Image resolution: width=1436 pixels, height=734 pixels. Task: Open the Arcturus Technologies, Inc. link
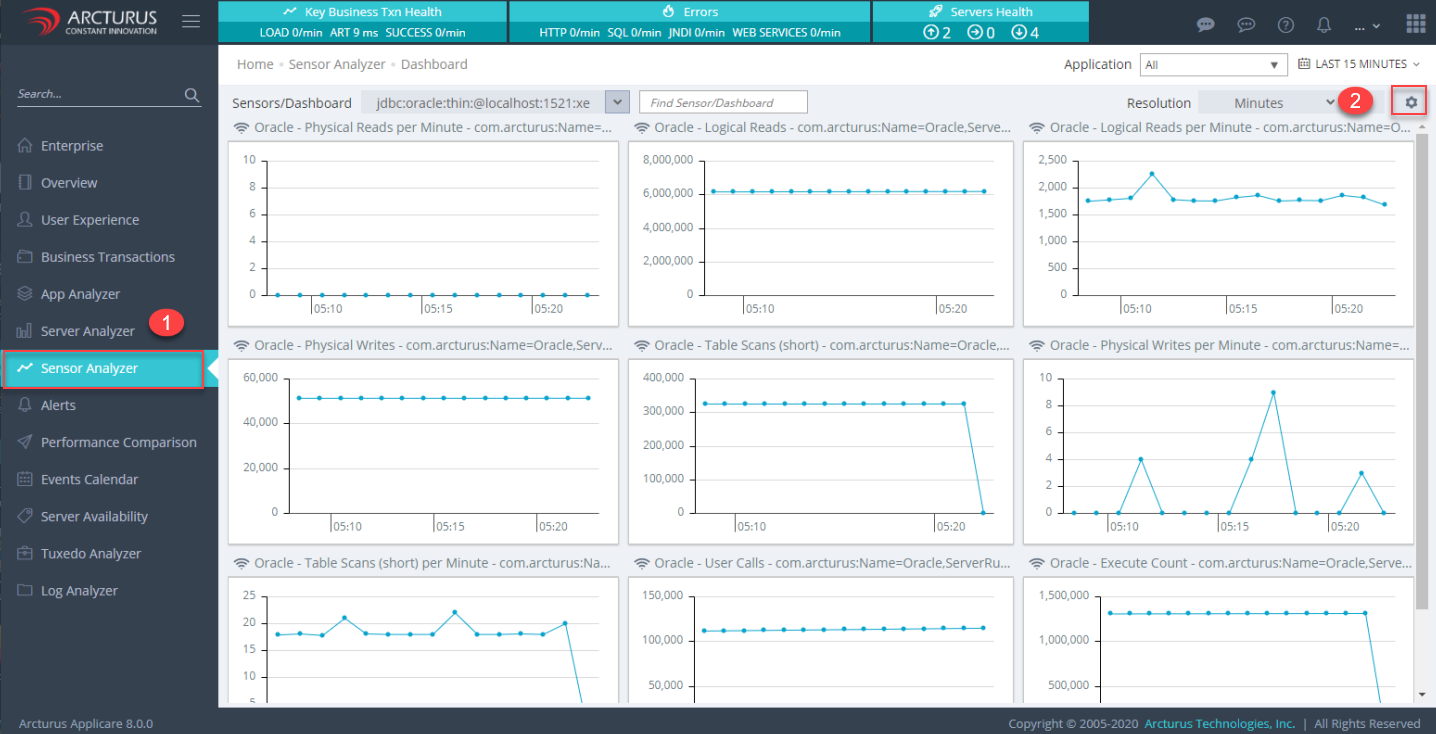coord(1219,723)
